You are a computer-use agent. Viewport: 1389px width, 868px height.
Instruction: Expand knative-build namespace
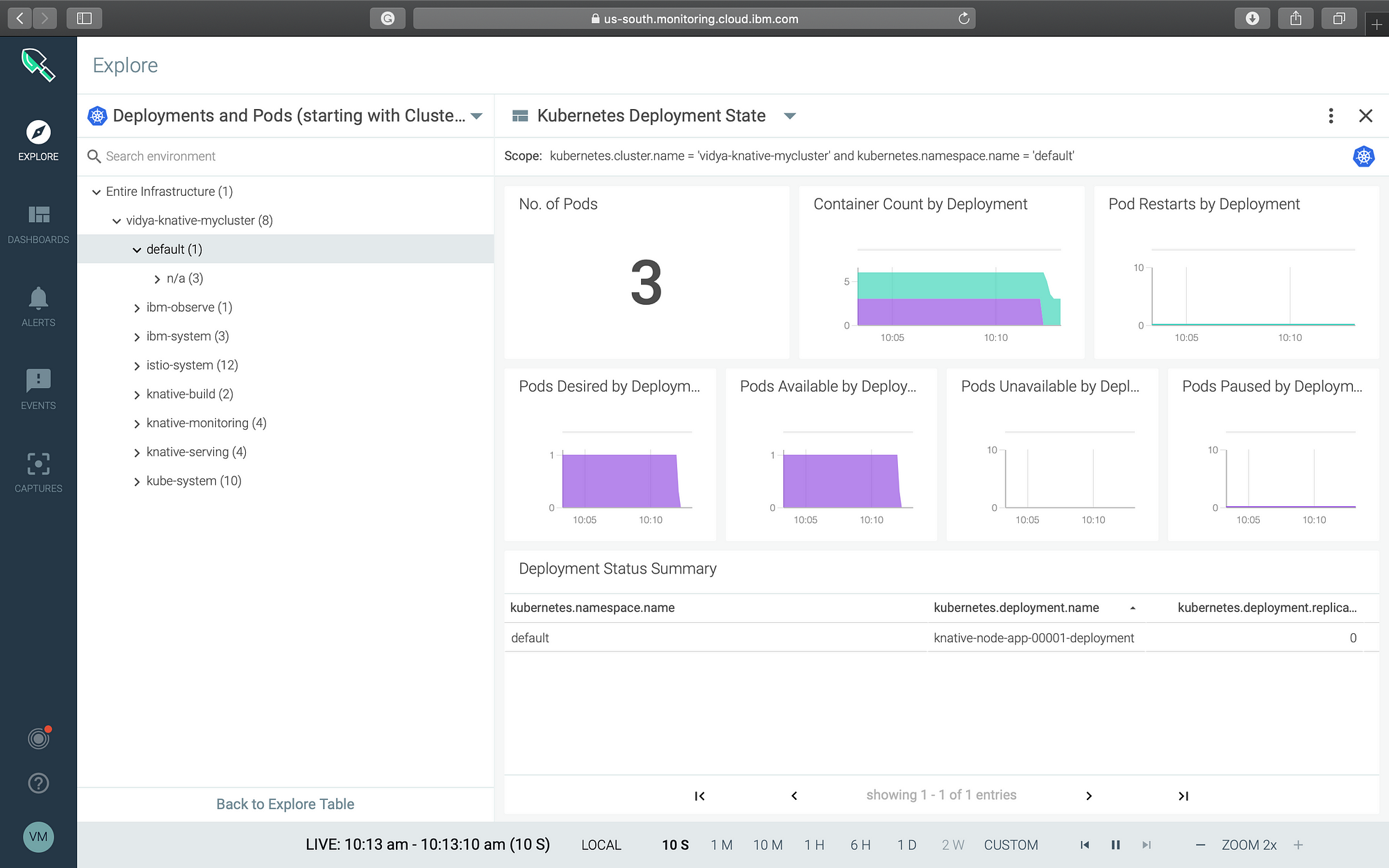pyautogui.click(x=137, y=395)
